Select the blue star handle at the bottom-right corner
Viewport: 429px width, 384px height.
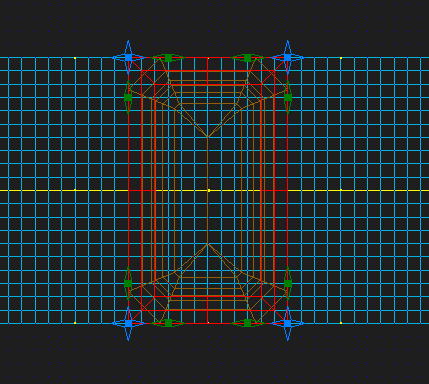(x=288, y=323)
